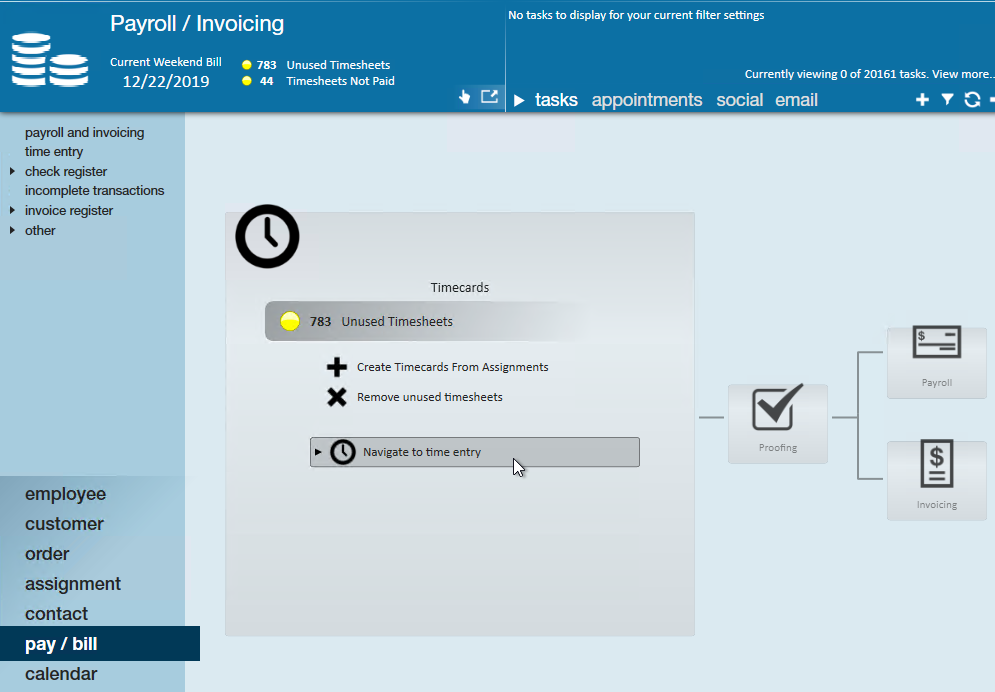Expand the other tree item
Screen dimensions: 995x692
(12, 230)
